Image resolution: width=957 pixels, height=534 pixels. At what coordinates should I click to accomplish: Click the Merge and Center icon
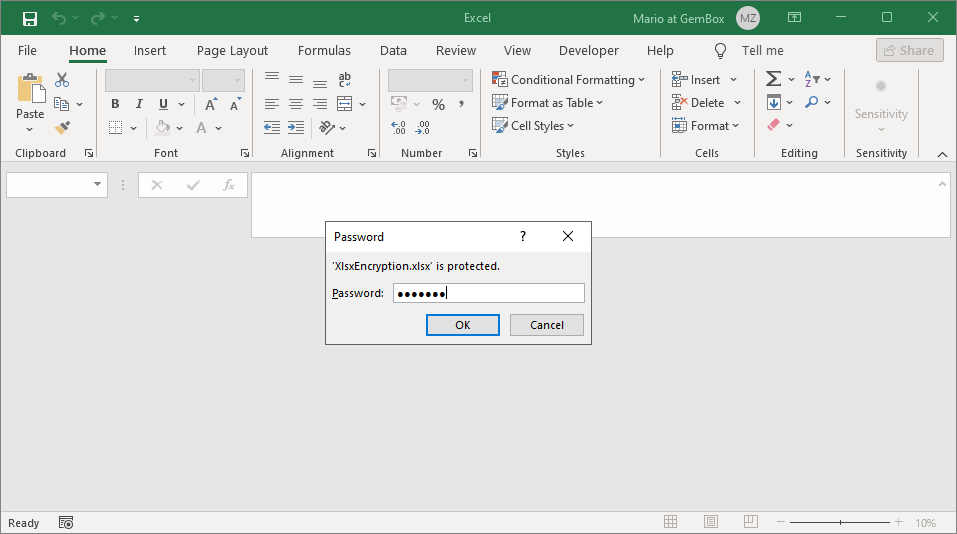(x=345, y=104)
